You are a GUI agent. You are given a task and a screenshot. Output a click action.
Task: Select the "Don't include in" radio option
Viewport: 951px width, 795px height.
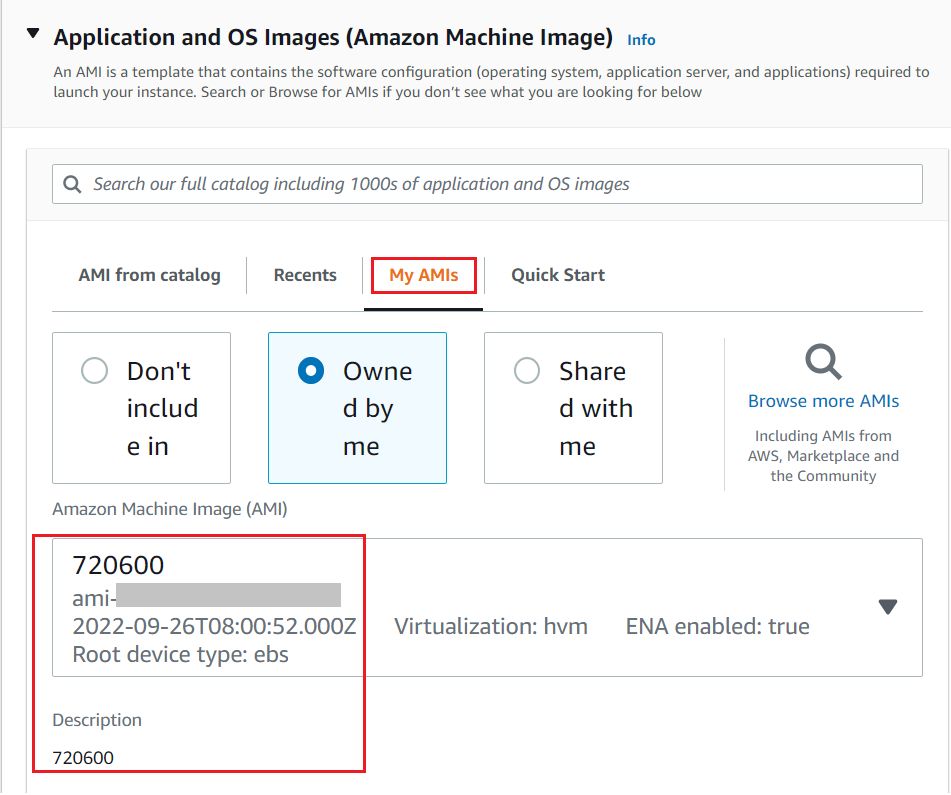tap(94, 372)
